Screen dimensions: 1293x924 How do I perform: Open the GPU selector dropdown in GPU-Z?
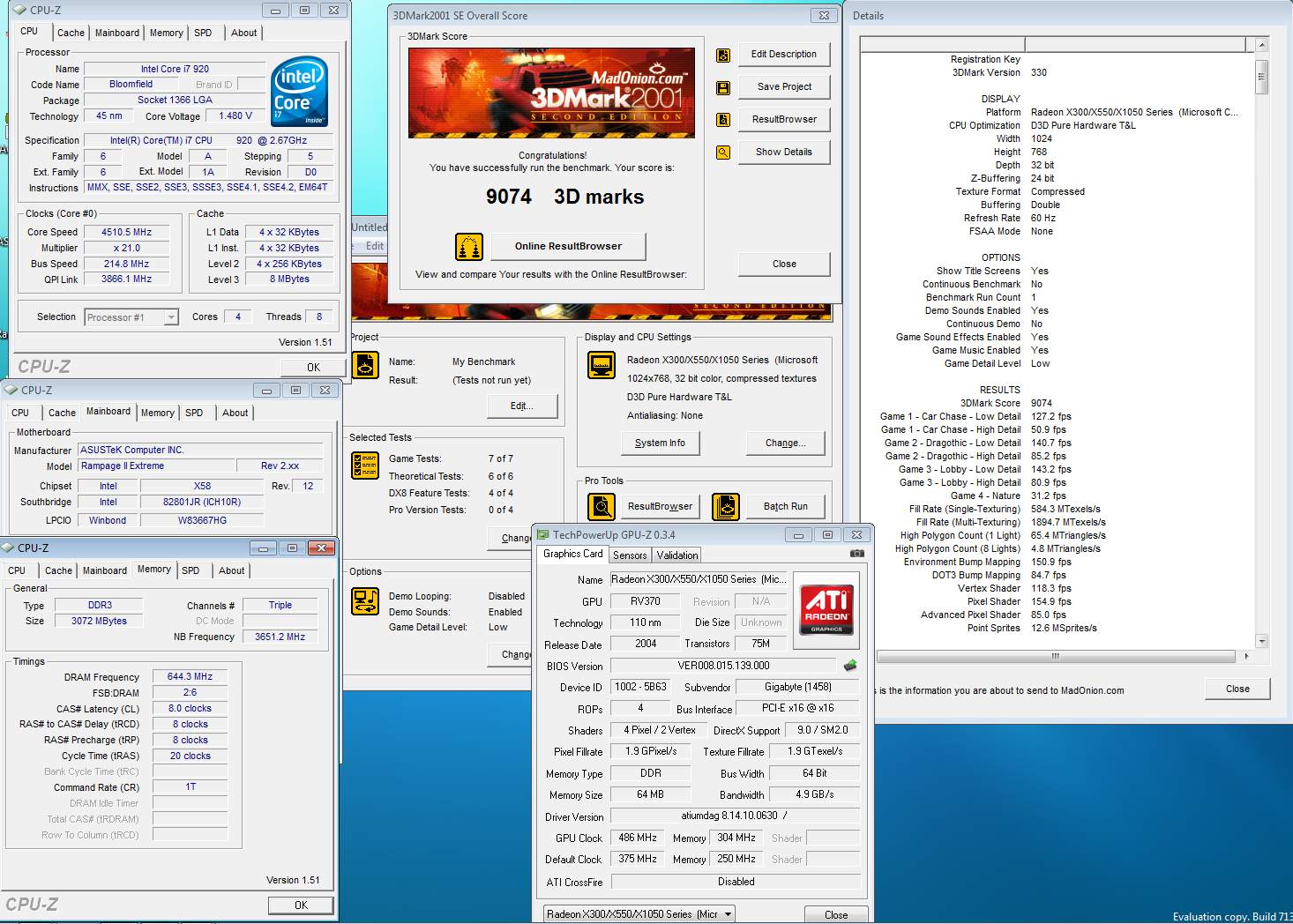pos(729,914)
